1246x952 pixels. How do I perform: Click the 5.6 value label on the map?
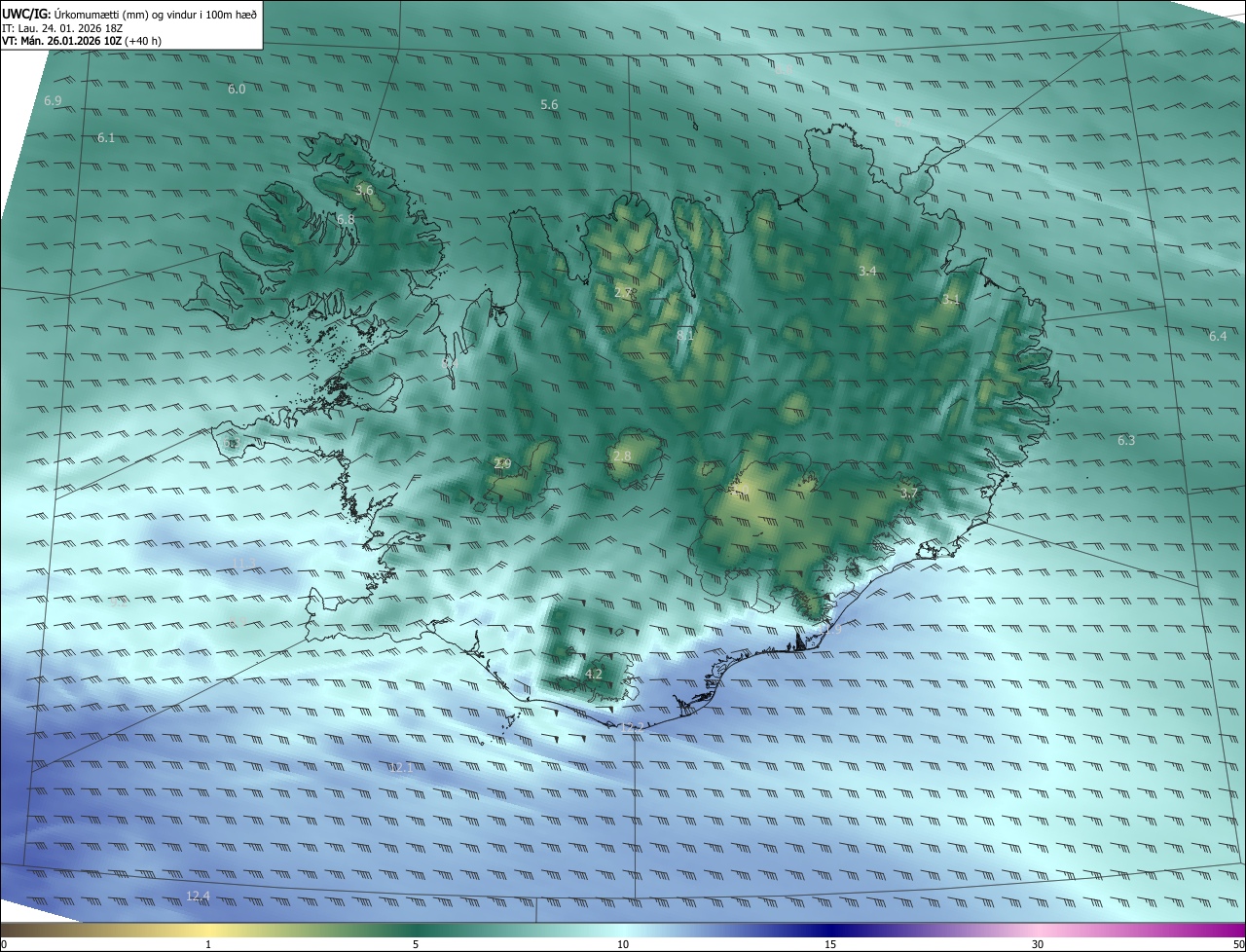549,105
